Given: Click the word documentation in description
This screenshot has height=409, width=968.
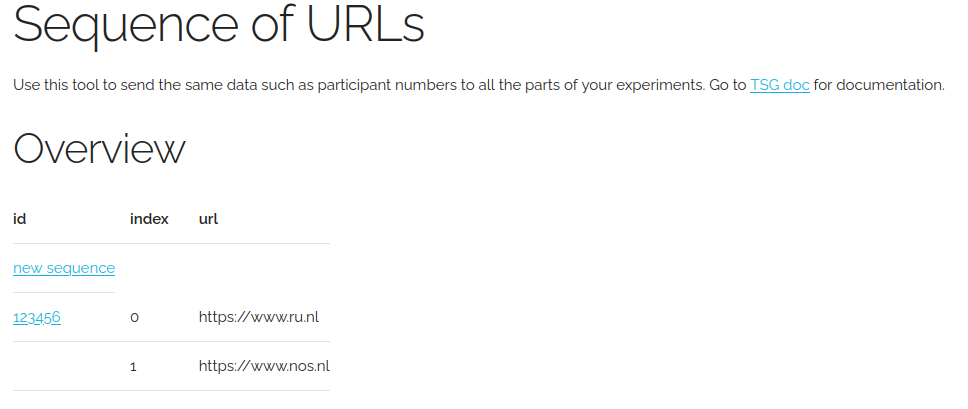Looking at the screenshot, I should [x=890, y=85].
